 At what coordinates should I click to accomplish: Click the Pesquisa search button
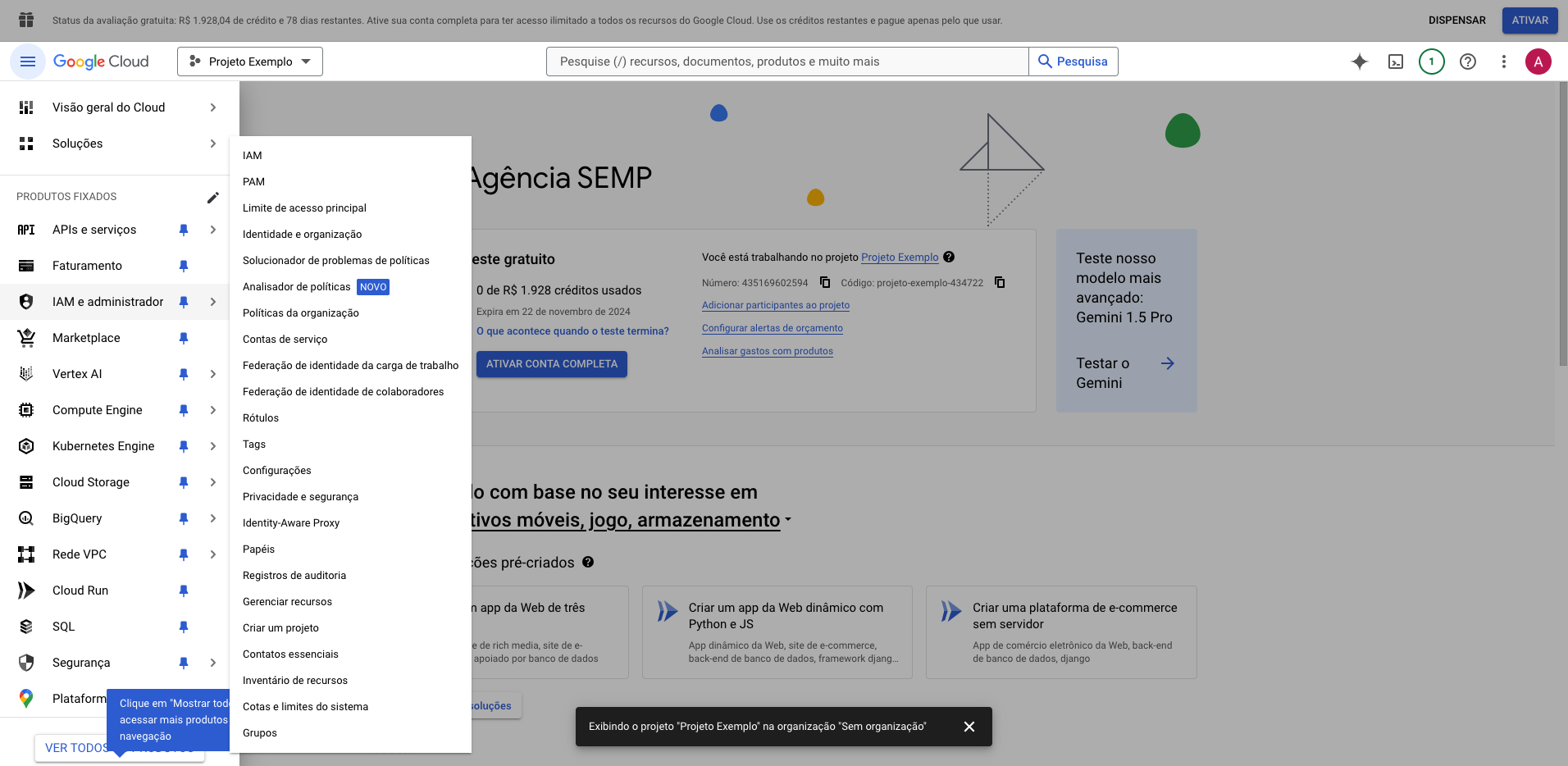(x=1073, y=62)
